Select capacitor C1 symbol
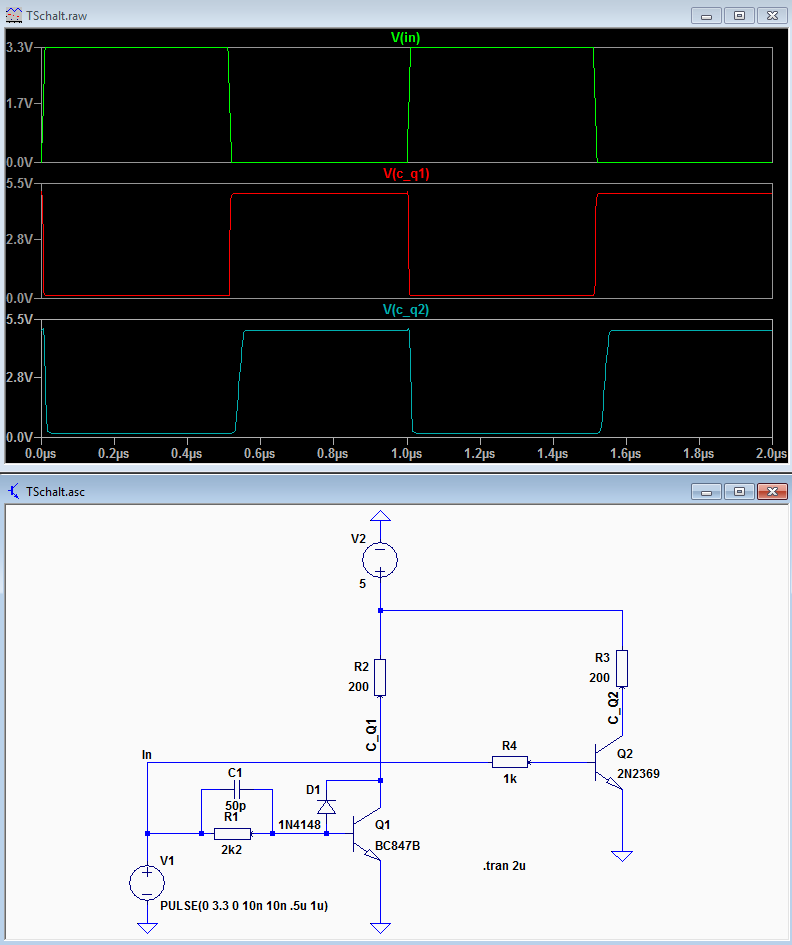Screen dimensions: 792x945 tap(236, 789)
